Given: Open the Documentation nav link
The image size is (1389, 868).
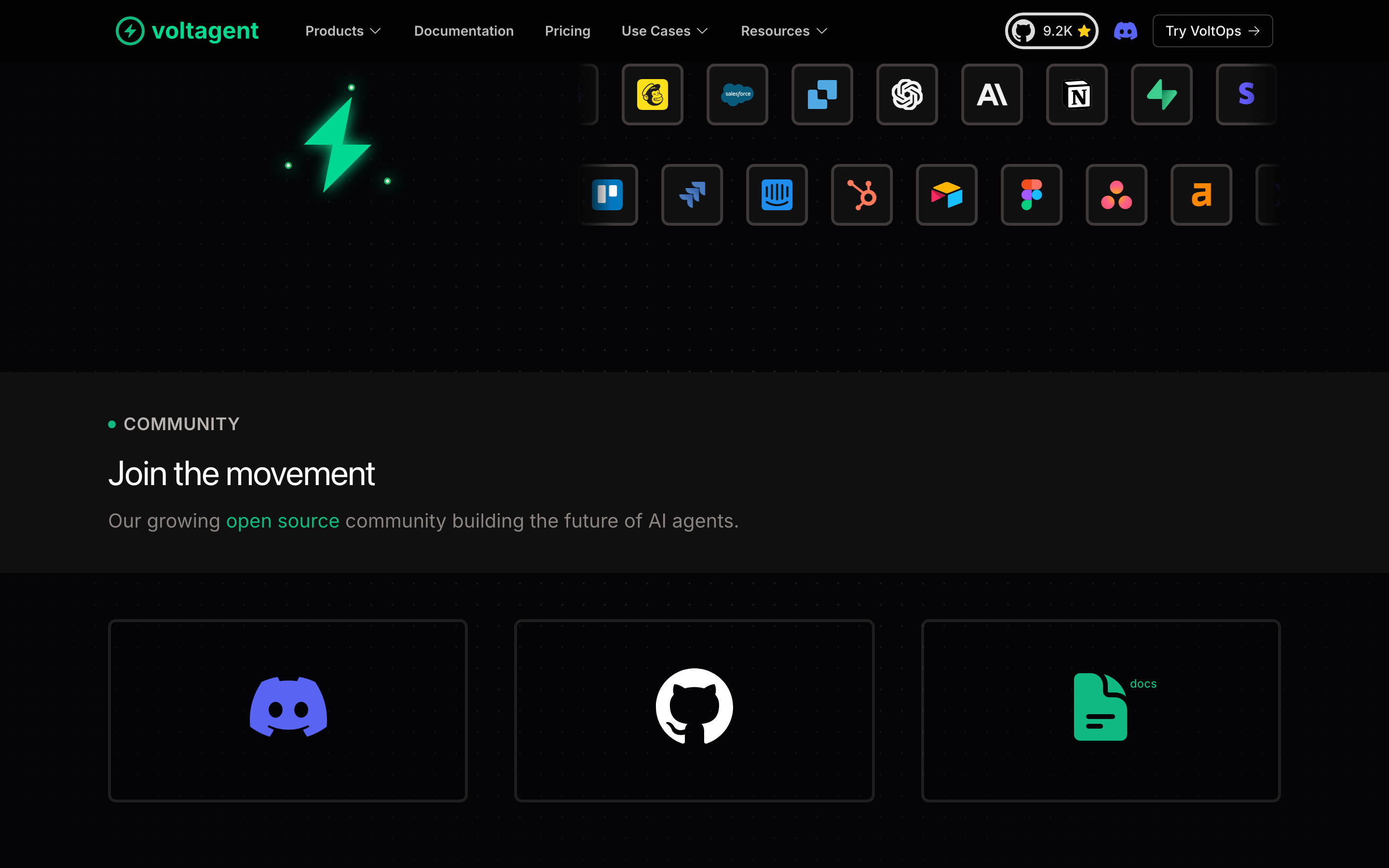Looking at the screenshot, I should click(464, 31).
